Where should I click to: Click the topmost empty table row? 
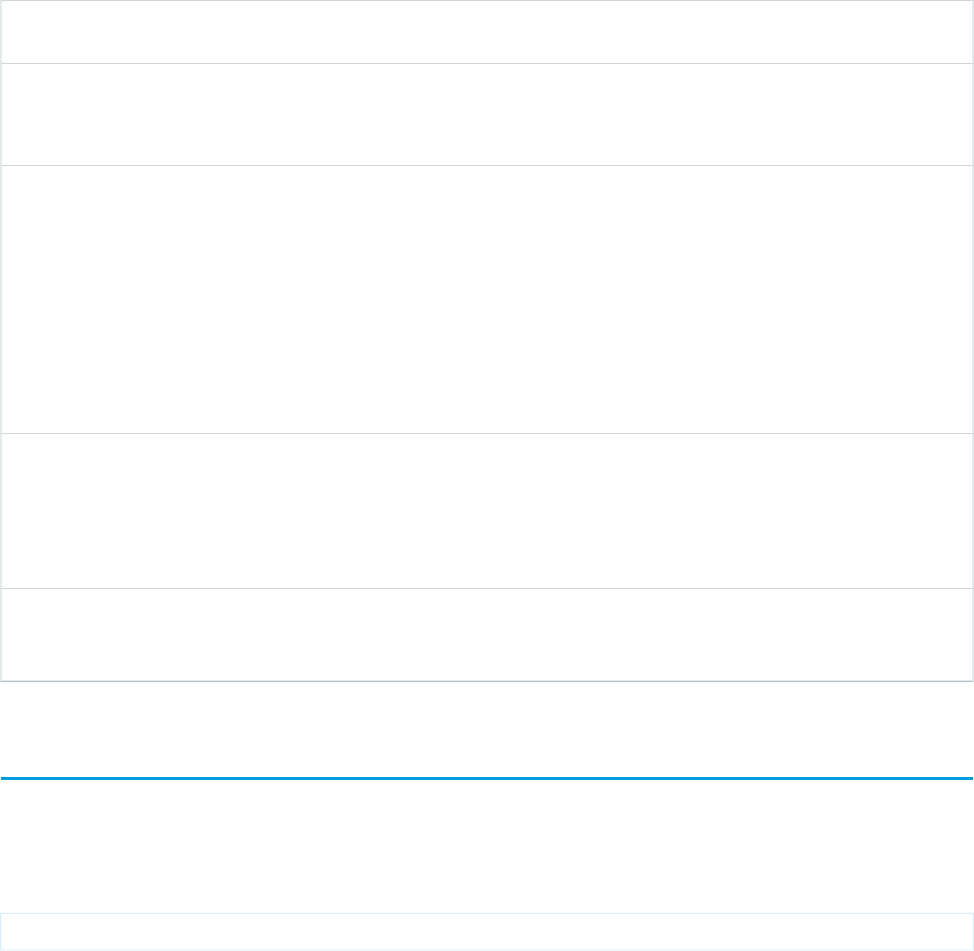pos(486,32)
